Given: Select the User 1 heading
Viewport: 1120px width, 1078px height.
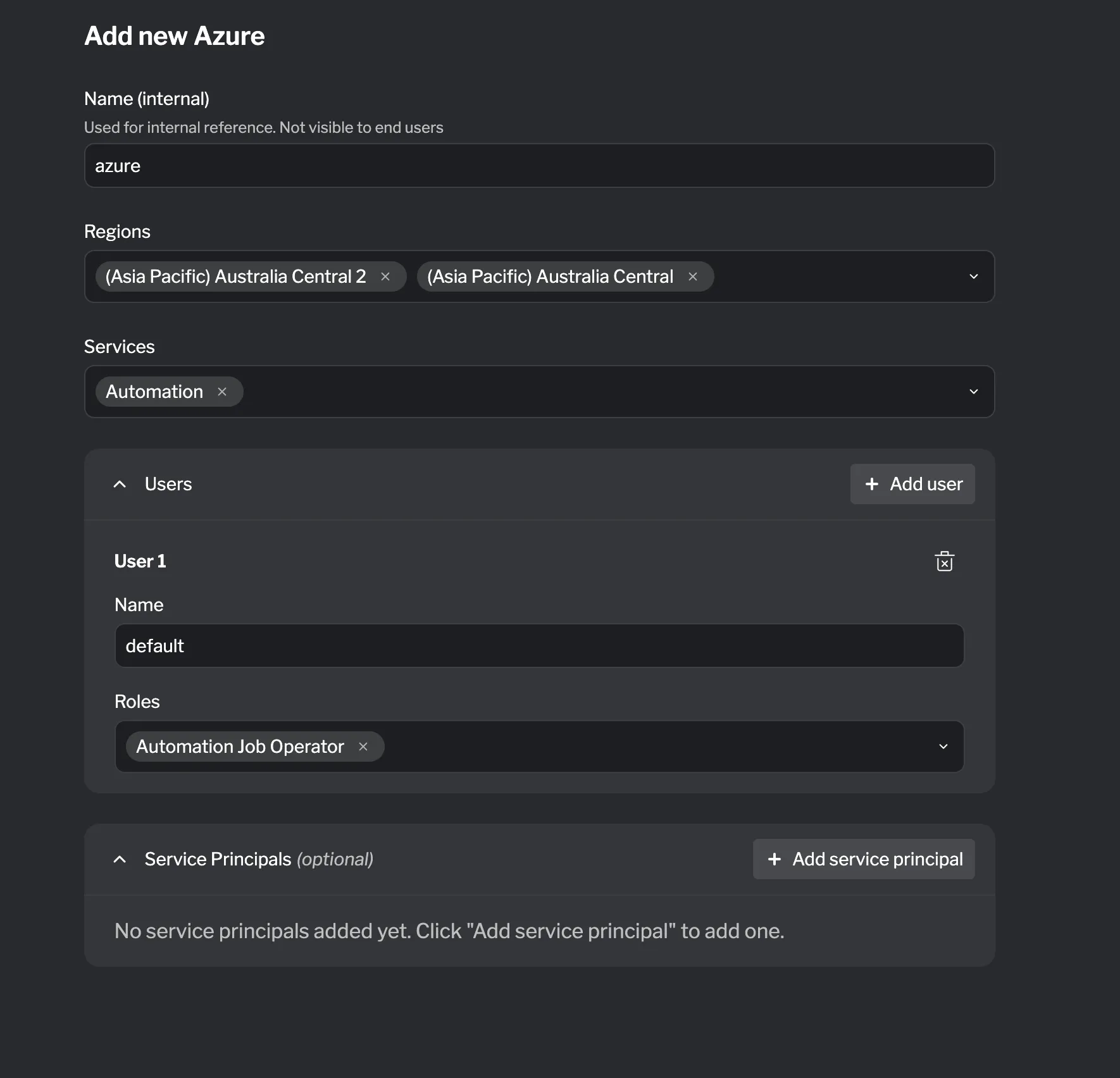Looking at the screenshot, I should pos(140,561).
